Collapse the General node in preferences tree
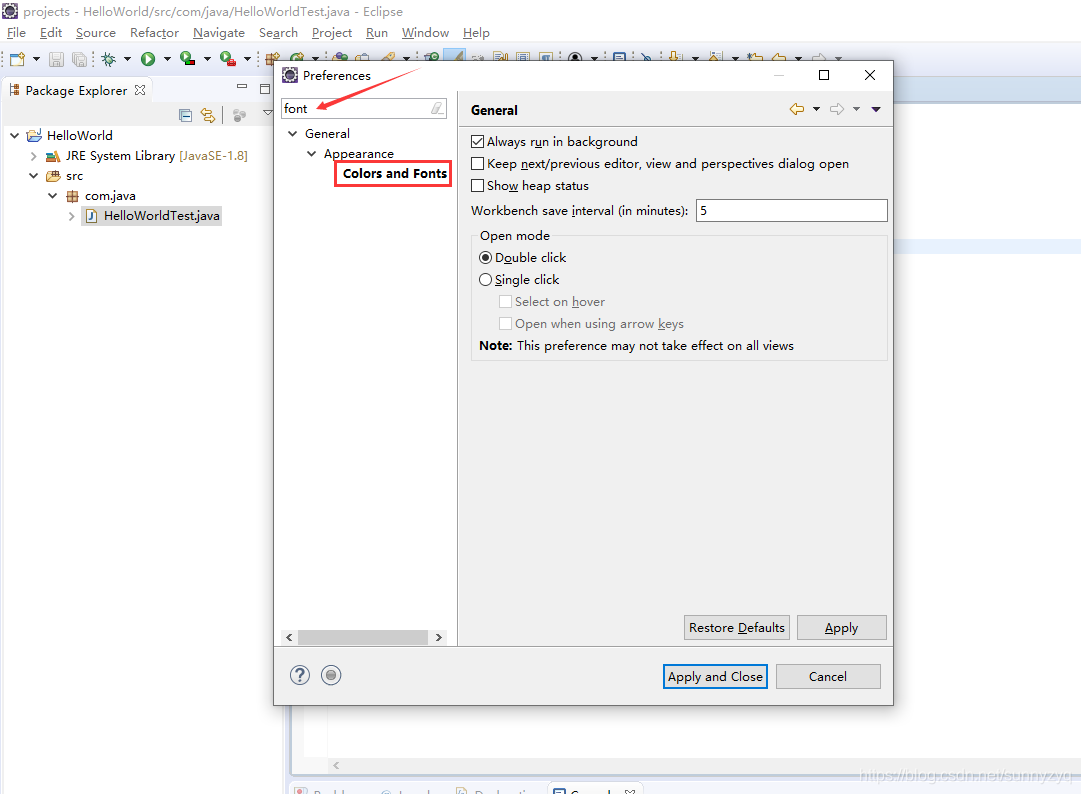 (x=292, y=134)
